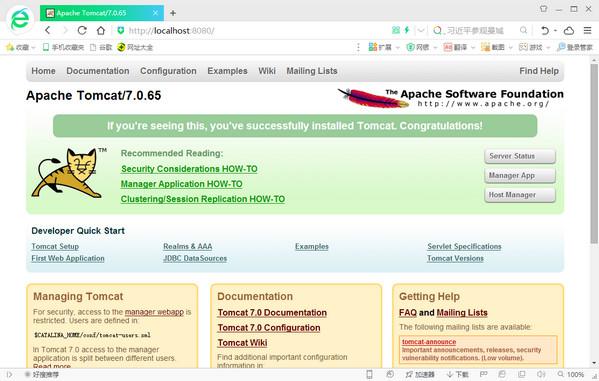This screenshot has height=381, width=599.
Task: Open the 下载 downloads in status bar
Action: pos(457,375)
